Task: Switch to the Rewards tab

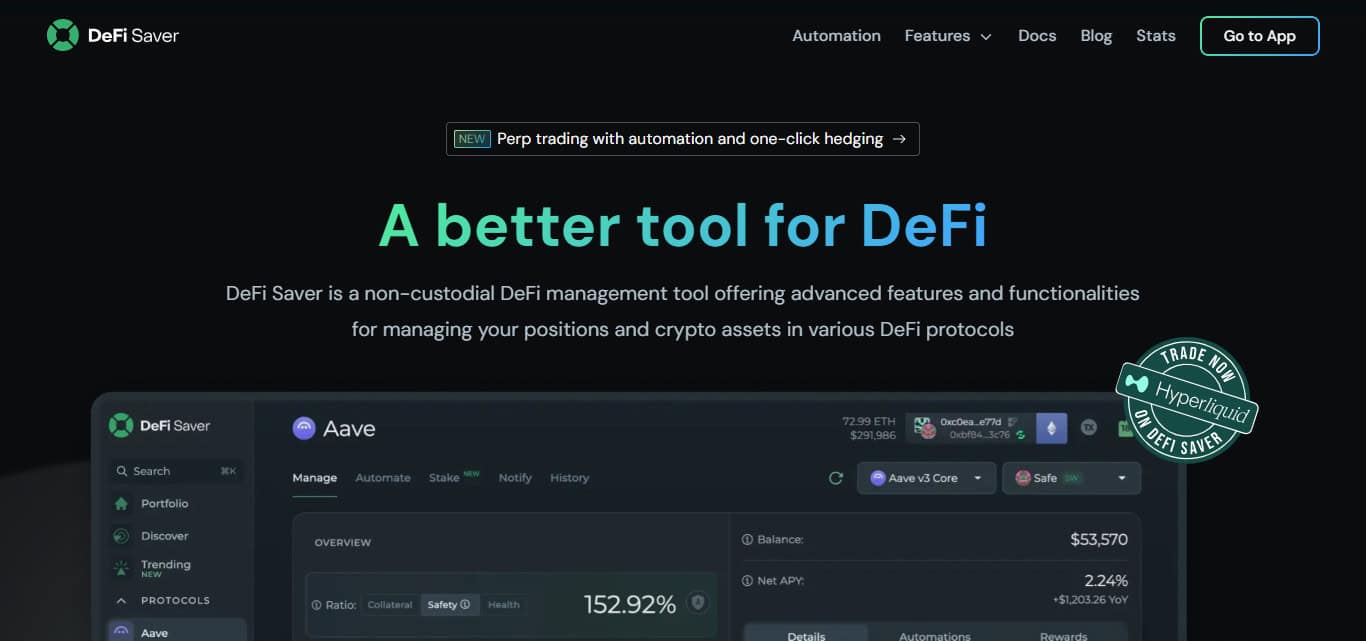Action: (x=1063, y=633)
